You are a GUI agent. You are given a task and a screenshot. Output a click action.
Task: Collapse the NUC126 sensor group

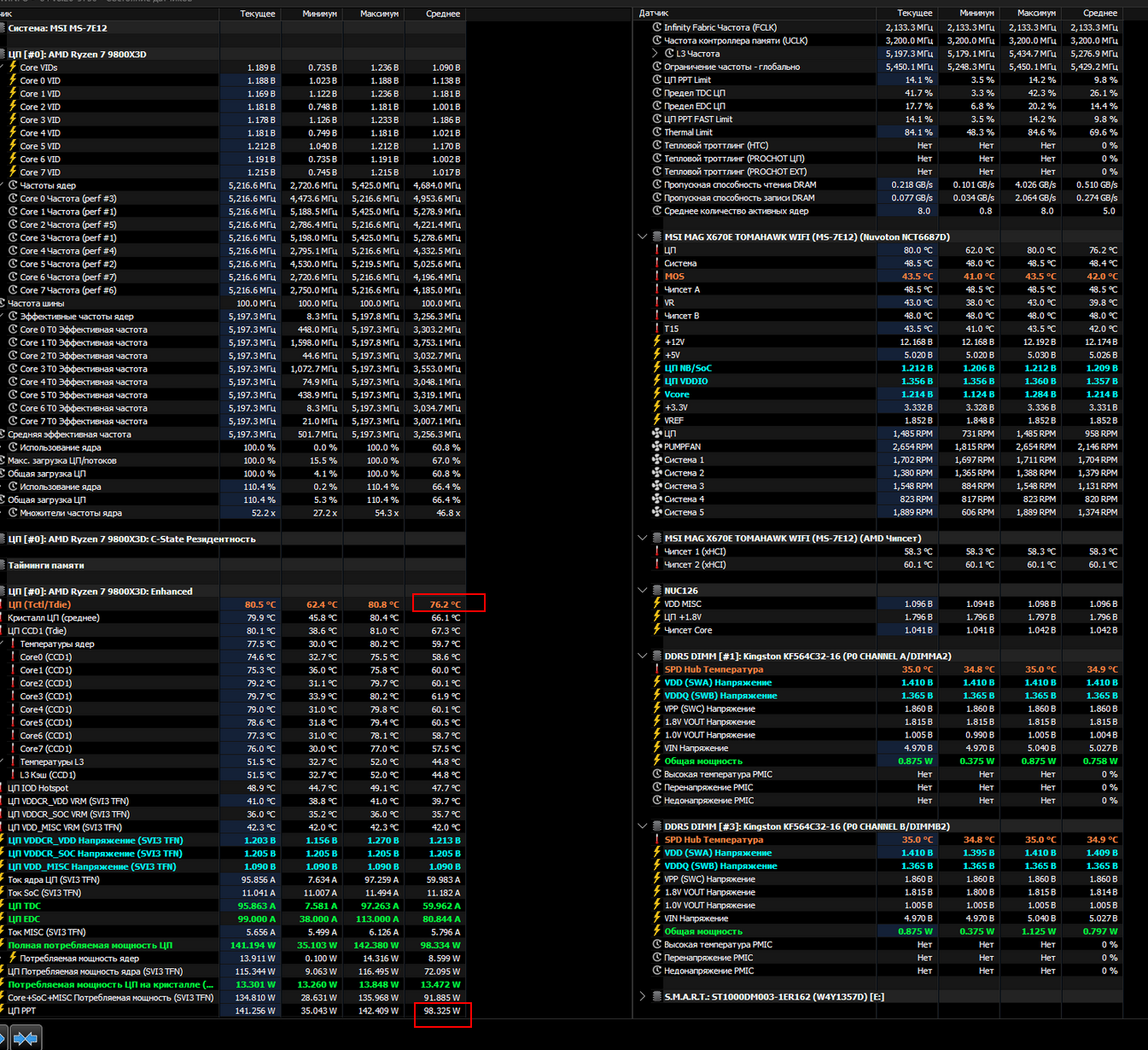[643, 591]
